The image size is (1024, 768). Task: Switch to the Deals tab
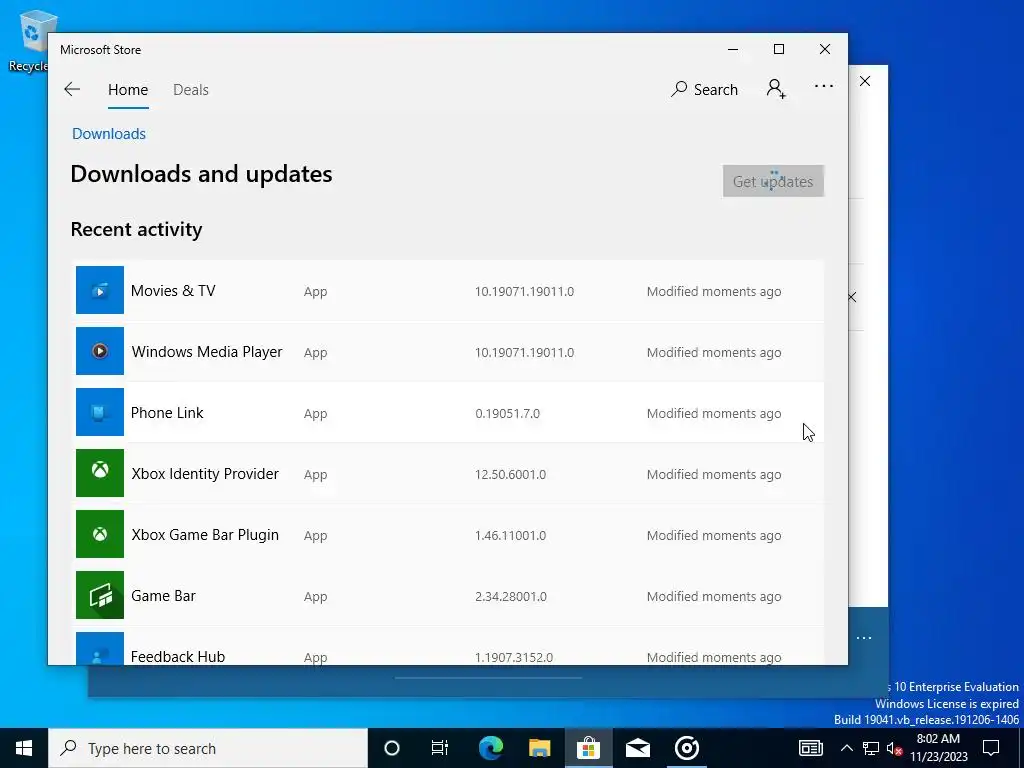[191, 90]
